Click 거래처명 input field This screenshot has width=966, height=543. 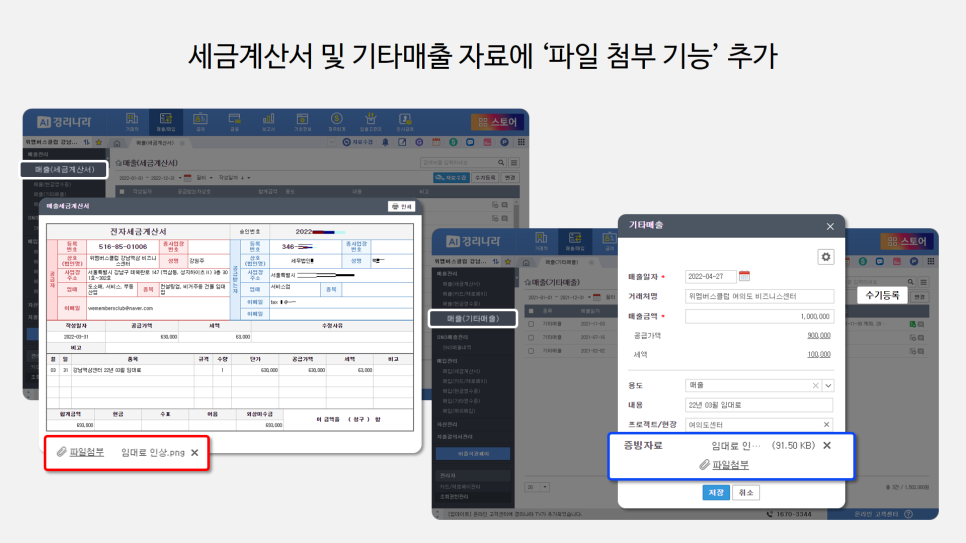[759, 296]
